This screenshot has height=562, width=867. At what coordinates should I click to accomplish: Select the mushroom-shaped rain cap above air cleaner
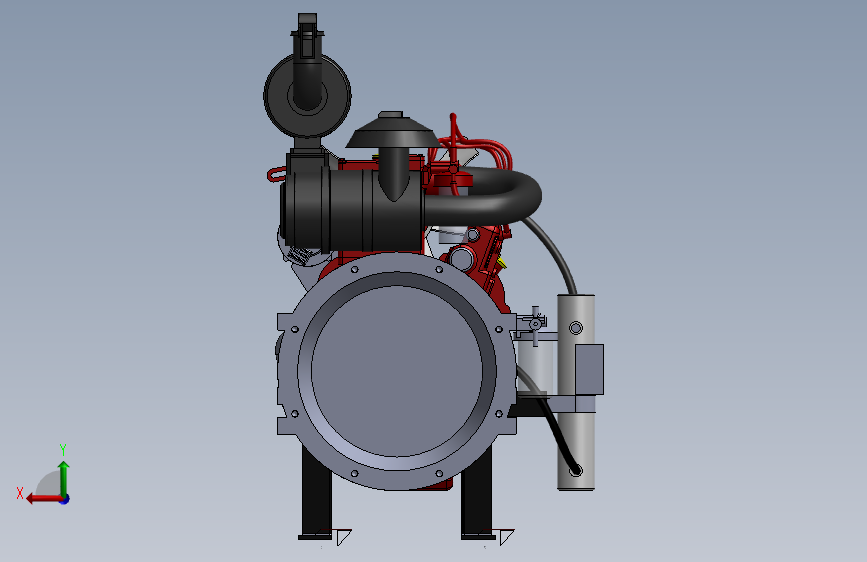coord(391,131)
